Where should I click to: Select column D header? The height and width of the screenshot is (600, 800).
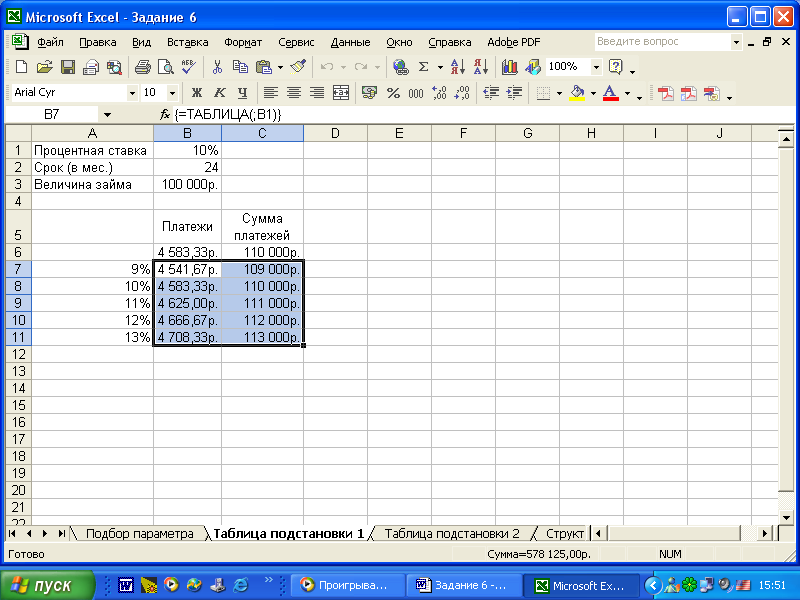[335, 134]
